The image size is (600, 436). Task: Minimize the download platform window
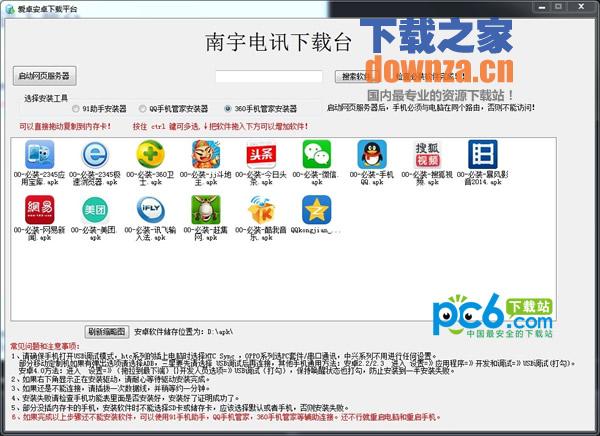(542, 7)
